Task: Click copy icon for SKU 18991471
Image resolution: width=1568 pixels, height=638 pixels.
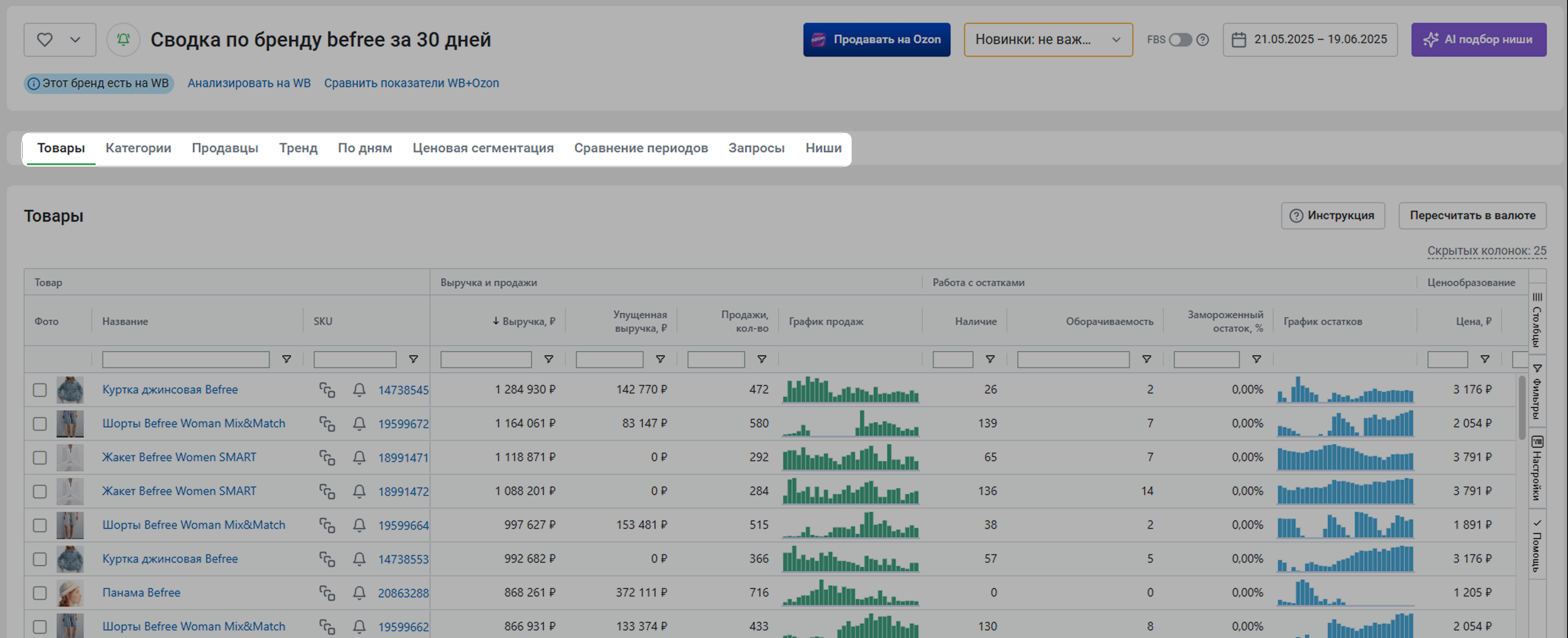Action: [327, 458]
